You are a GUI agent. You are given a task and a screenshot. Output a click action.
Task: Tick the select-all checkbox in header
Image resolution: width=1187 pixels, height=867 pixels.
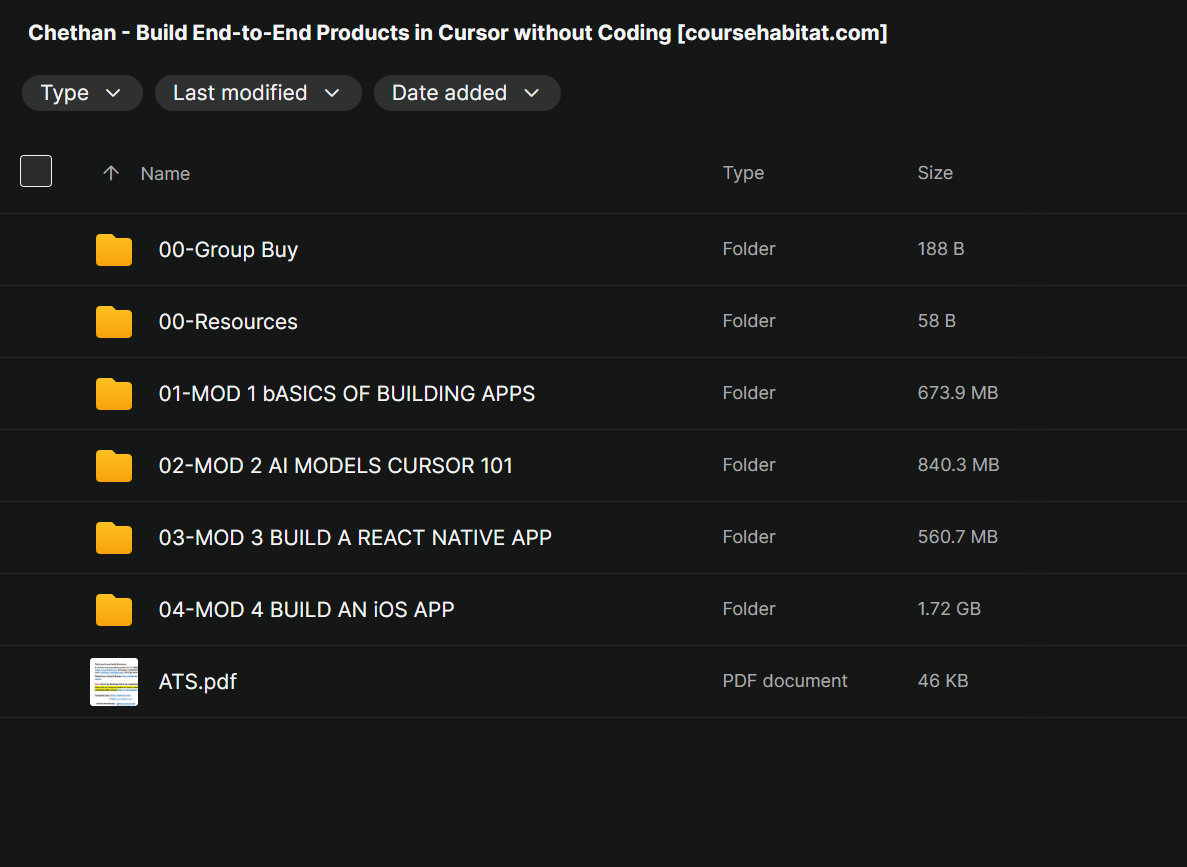point(36,172)
